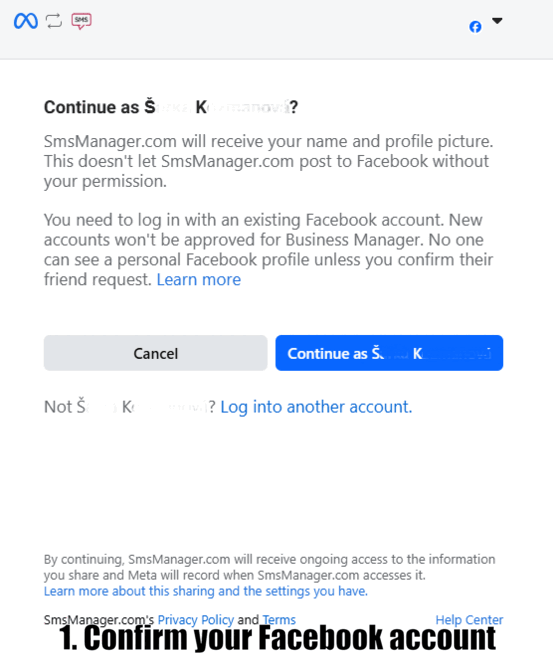Confirm with the blue Continue as button
555x667 pixels.
point(390,354)
